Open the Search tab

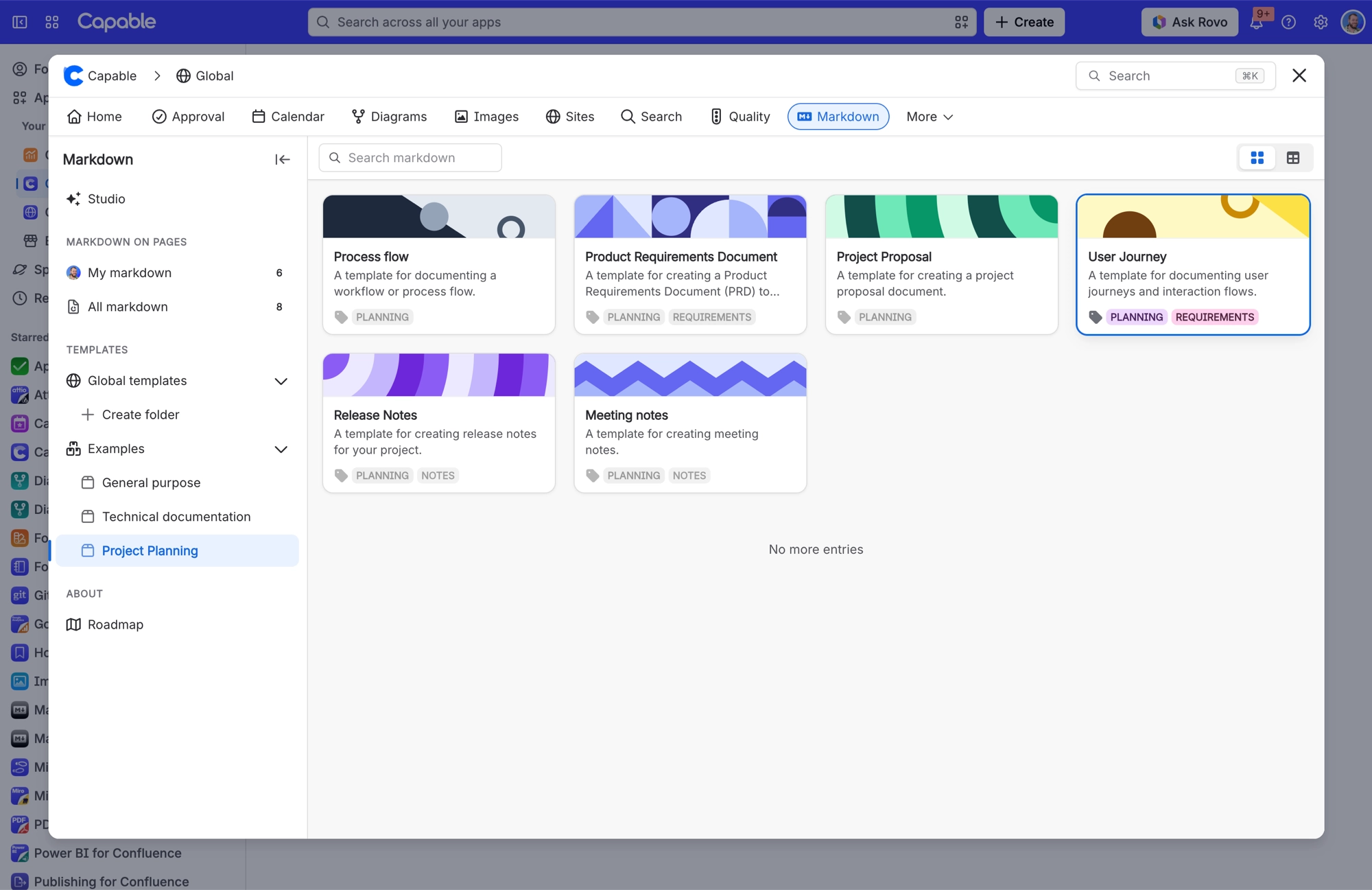[x=651, y=117]
